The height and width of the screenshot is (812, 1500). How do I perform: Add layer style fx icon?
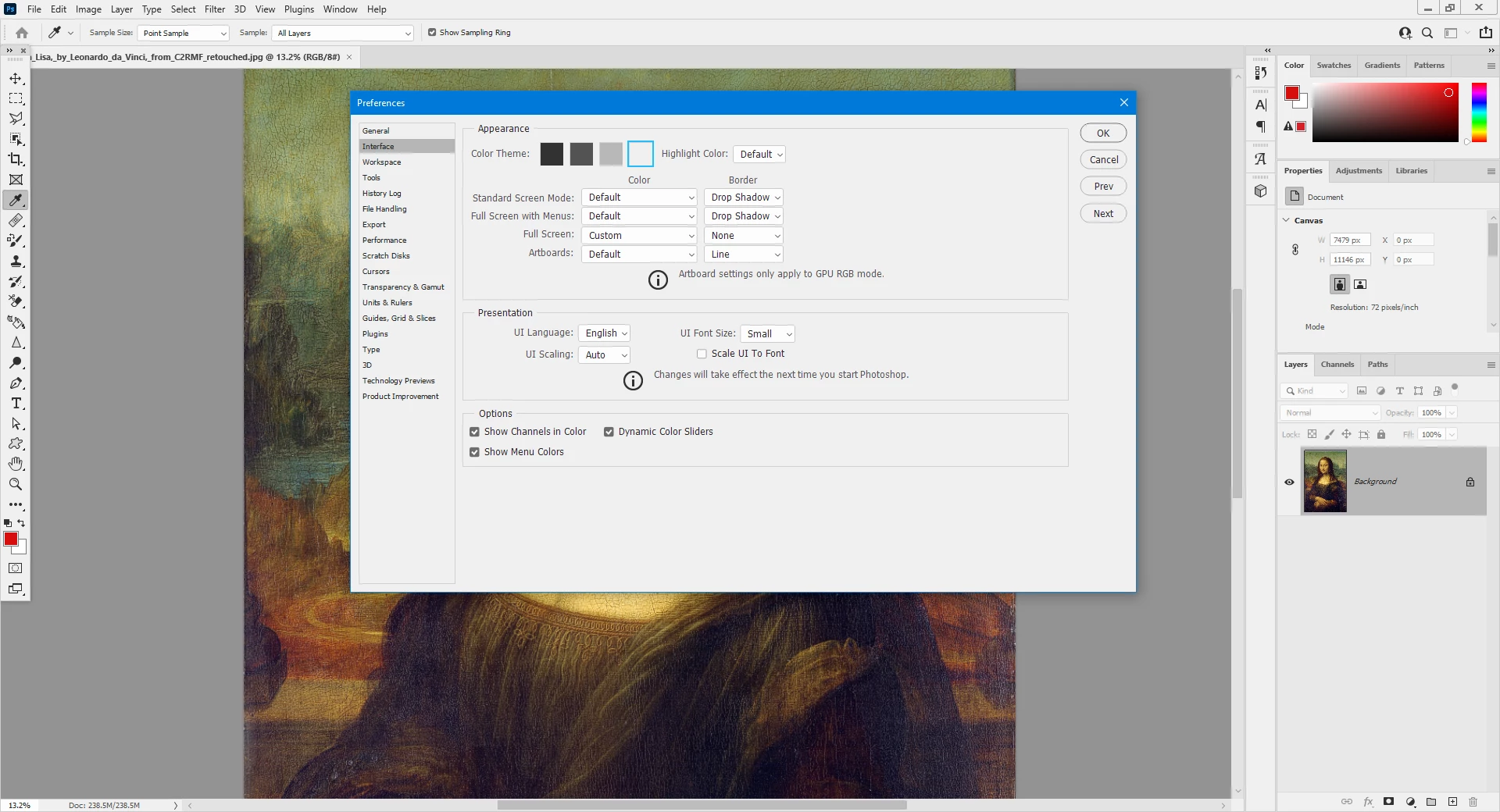(1368, 802)
